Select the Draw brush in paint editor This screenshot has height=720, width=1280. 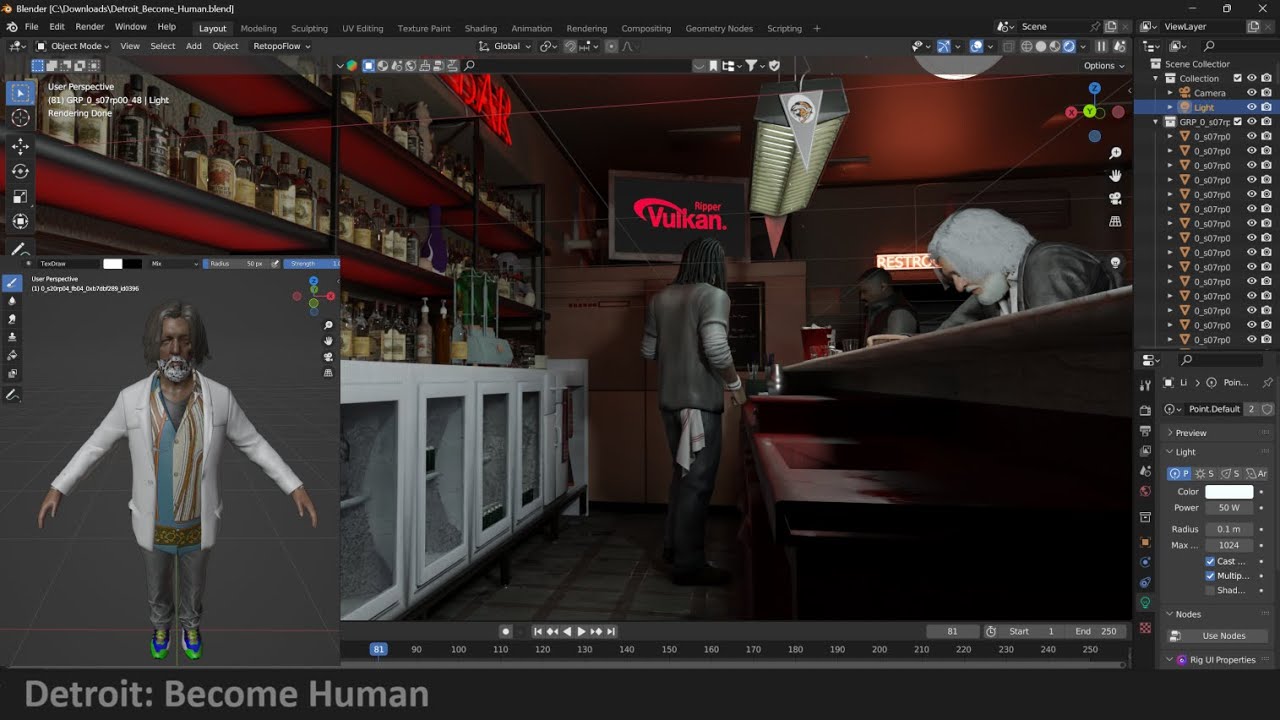tap(12, 283)
